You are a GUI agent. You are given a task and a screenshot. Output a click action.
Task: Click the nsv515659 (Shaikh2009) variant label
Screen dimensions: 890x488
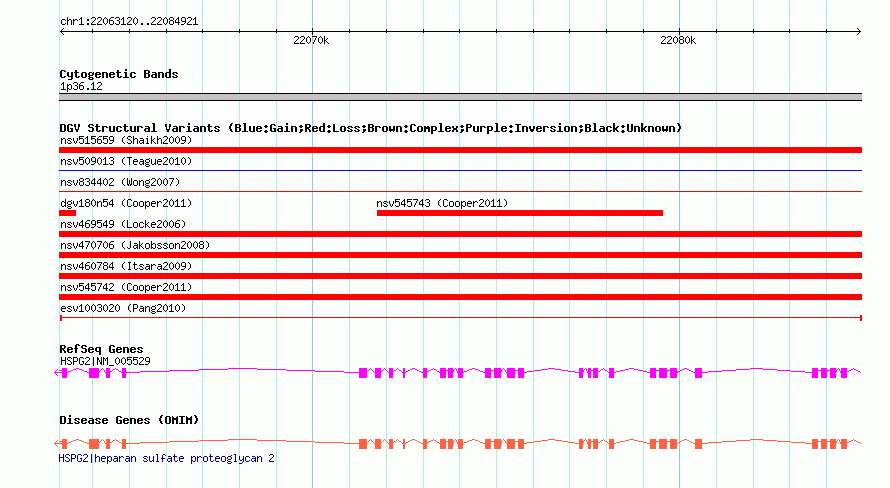point(126,140)
